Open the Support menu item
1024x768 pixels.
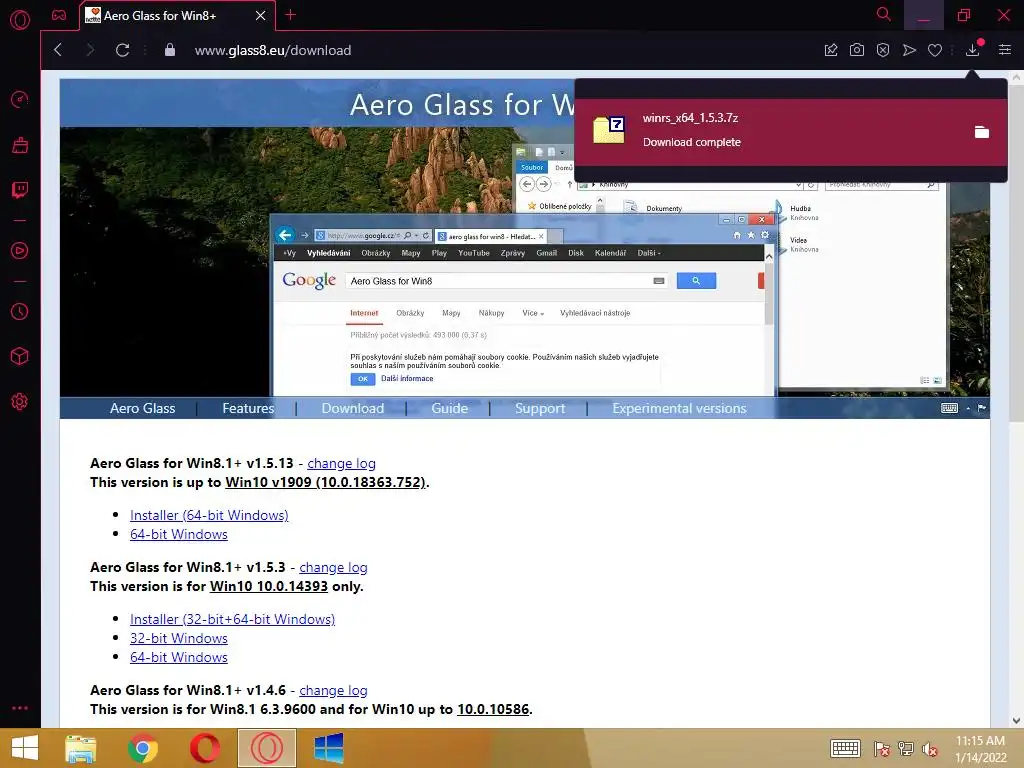pos(540,408)
